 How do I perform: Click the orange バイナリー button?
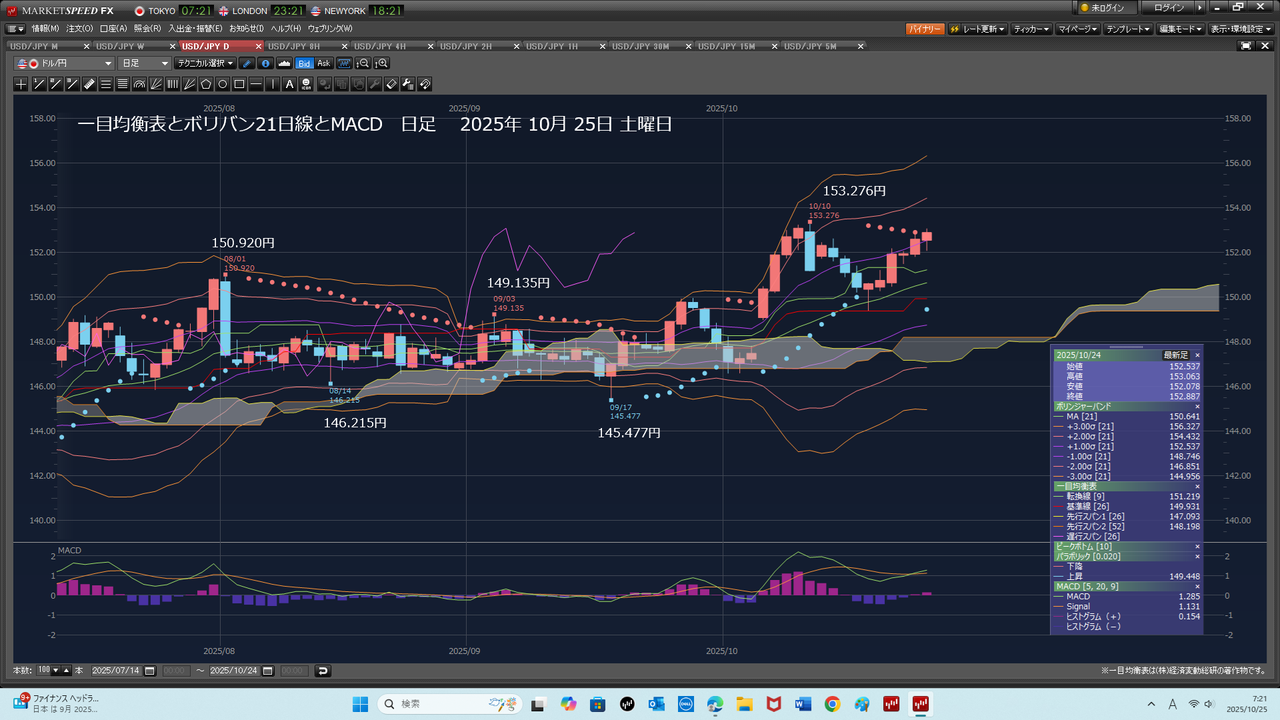pos(924,29)
